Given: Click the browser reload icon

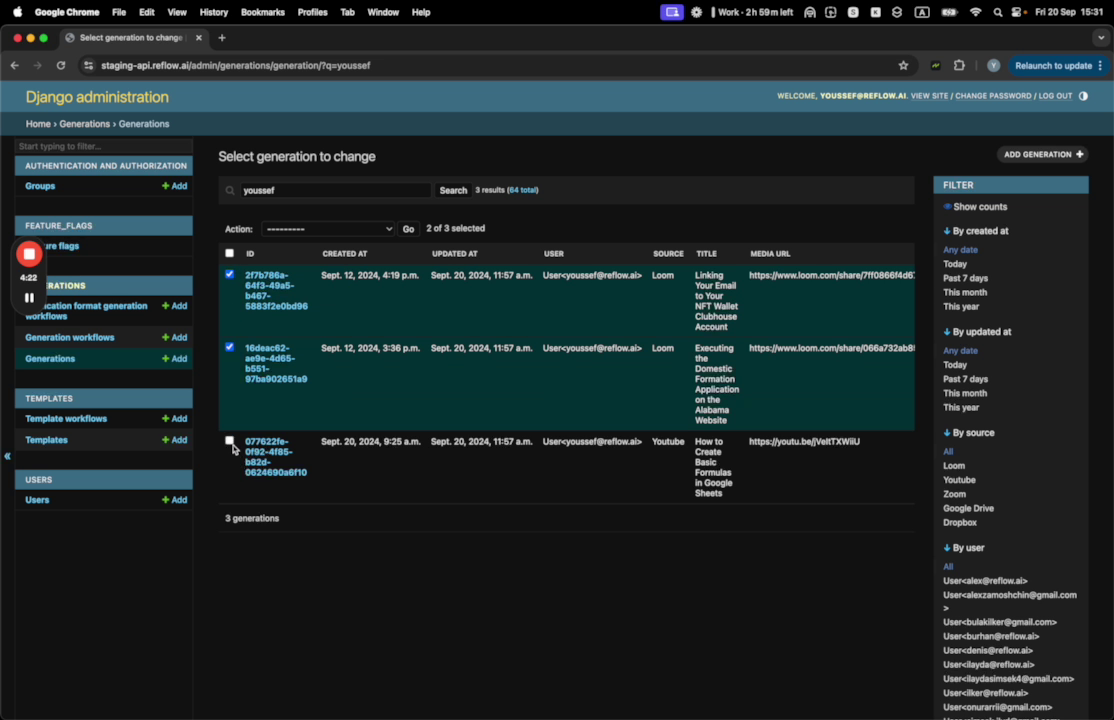Looking at the screenshot, I should point(60,65).
